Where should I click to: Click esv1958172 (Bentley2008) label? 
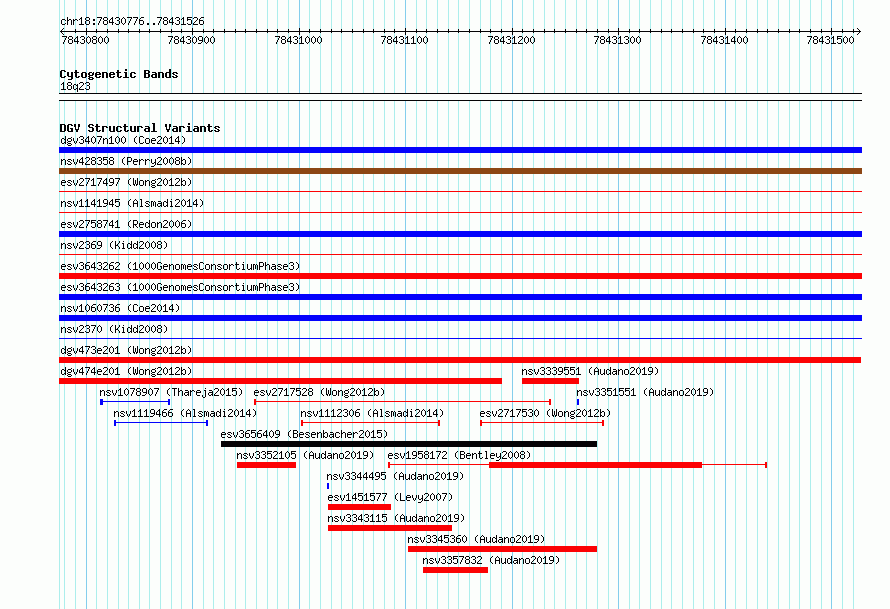click(x=459, y=455)
